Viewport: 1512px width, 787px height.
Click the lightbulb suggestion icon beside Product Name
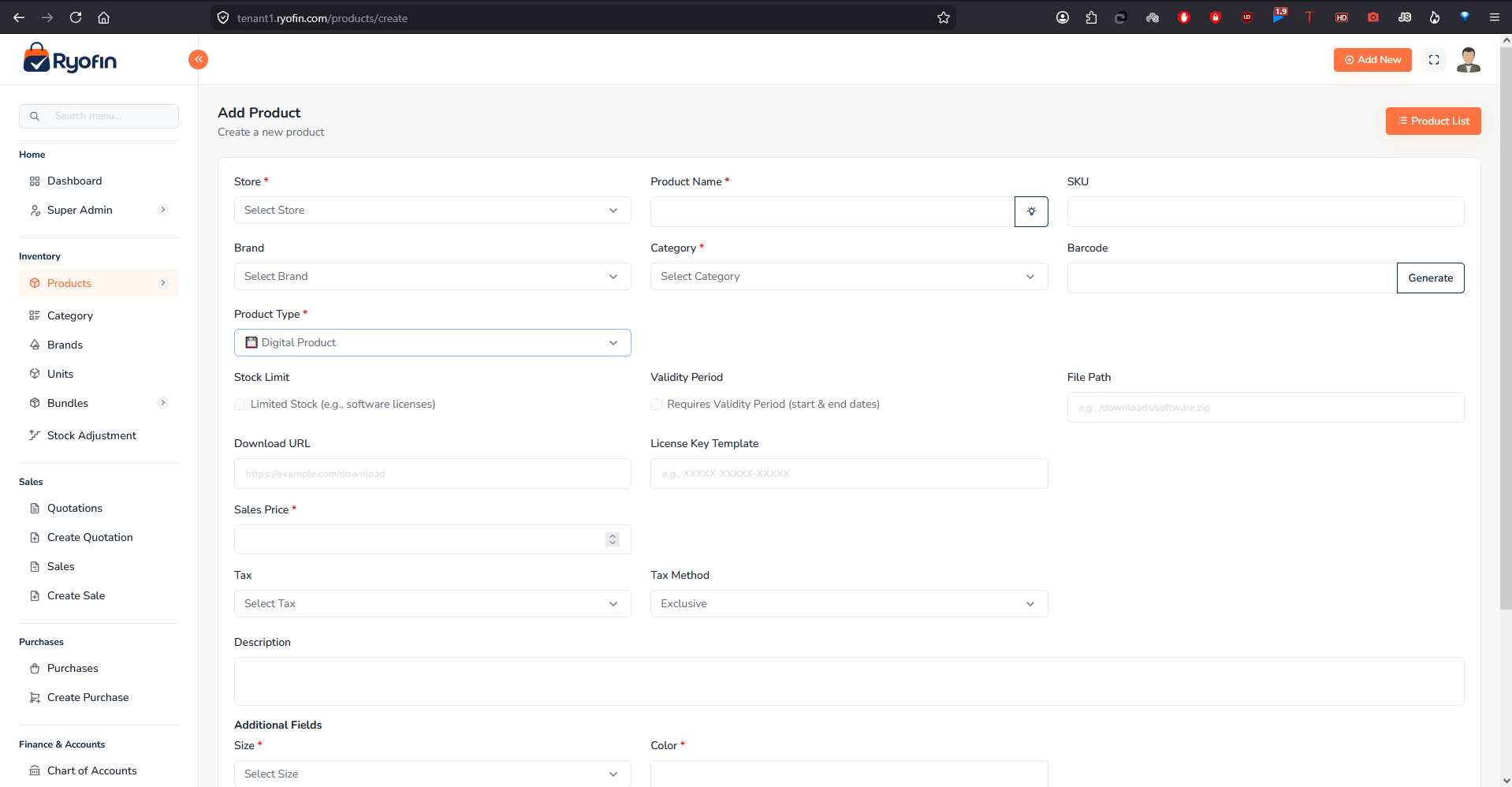(1031, 211)
